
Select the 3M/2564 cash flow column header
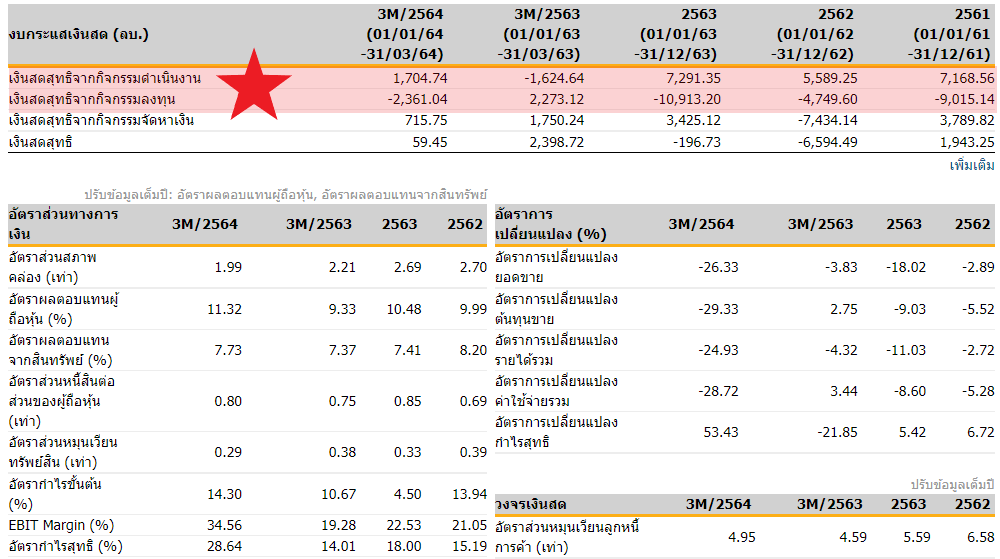tap(403, 34)
